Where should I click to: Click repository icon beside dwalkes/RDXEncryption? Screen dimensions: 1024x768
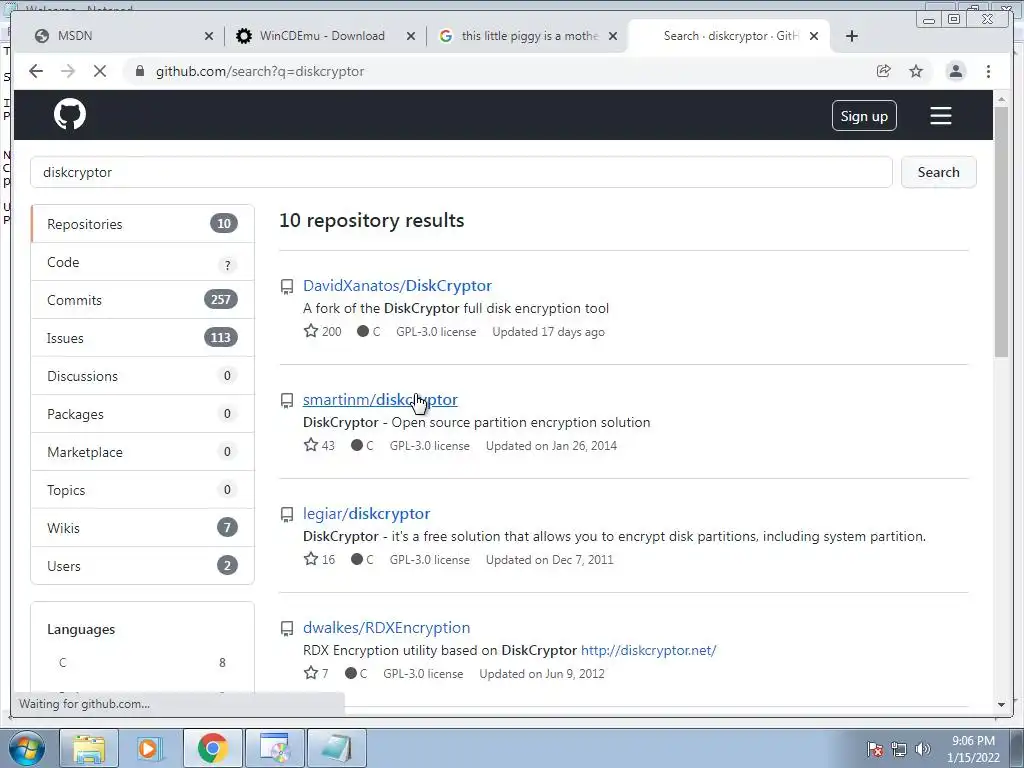(287, 628)
